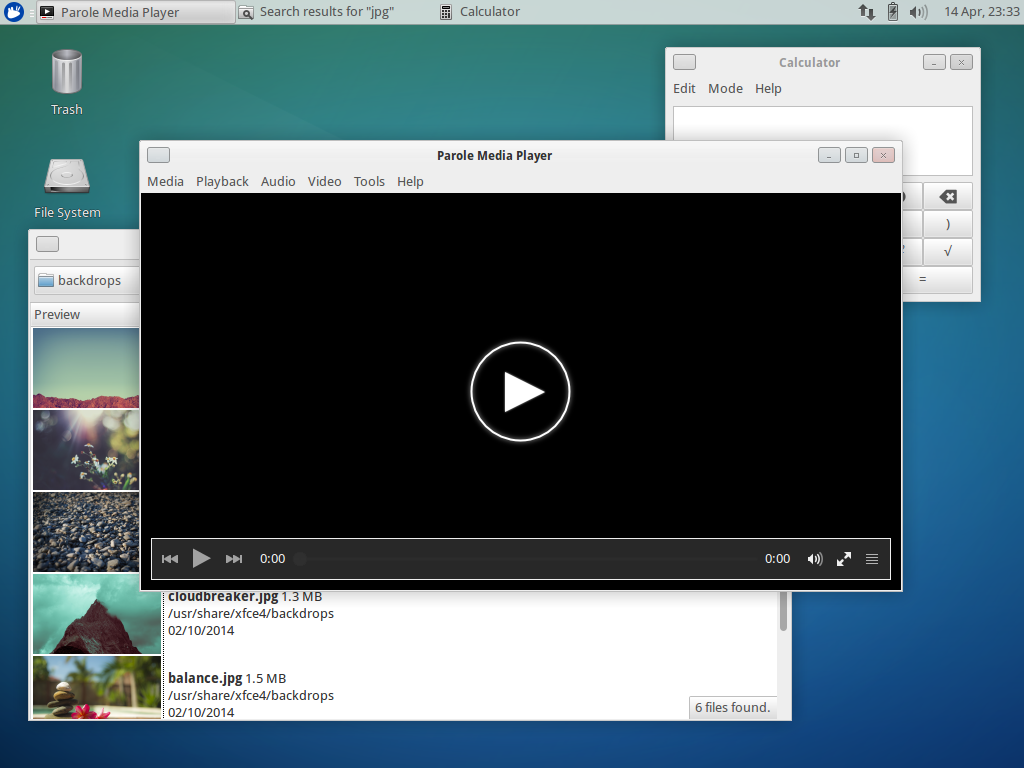
Task: Enter fullscreen mode in Parole player
Action: [844, 559]
